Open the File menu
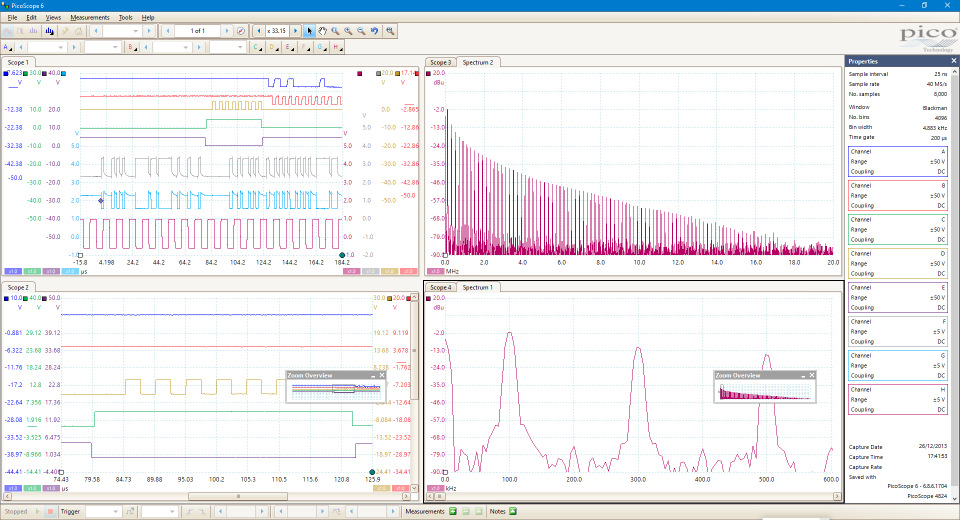 coord(12,18)
